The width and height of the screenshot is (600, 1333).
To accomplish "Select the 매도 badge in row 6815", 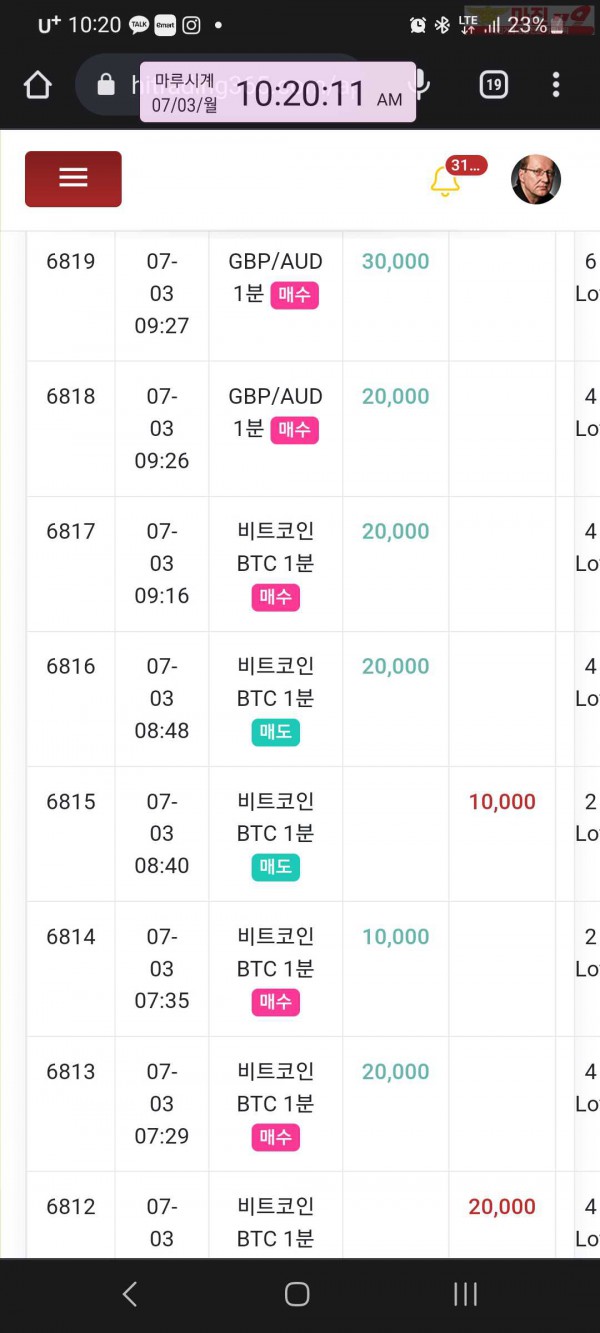I will coord(275,867).
